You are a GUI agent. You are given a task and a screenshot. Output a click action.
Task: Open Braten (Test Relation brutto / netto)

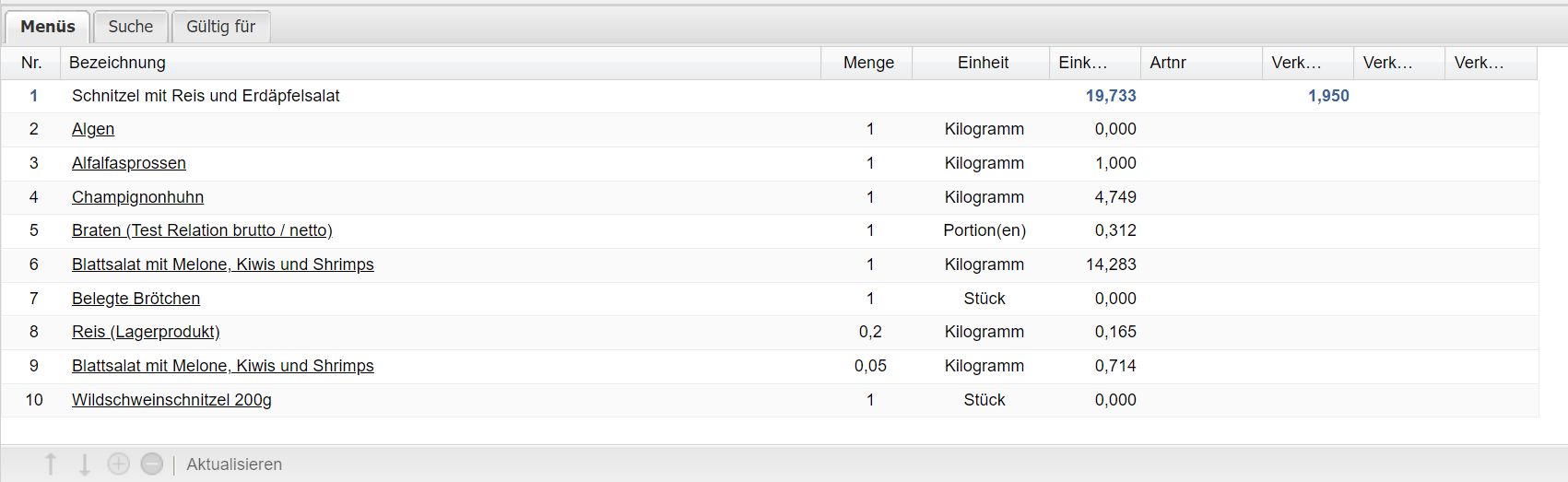pyautogui.click(x=202, y=230)
